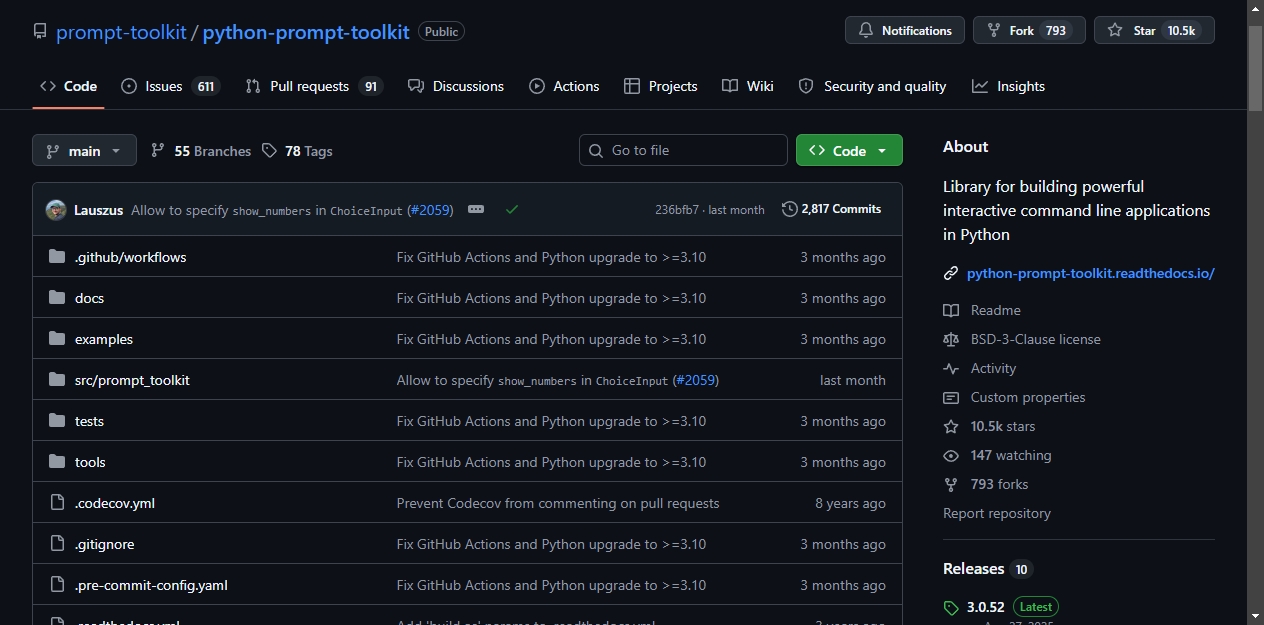Open the prompt-toolkit owner link
1264x625 pixels.
click(x=121, y=32)
